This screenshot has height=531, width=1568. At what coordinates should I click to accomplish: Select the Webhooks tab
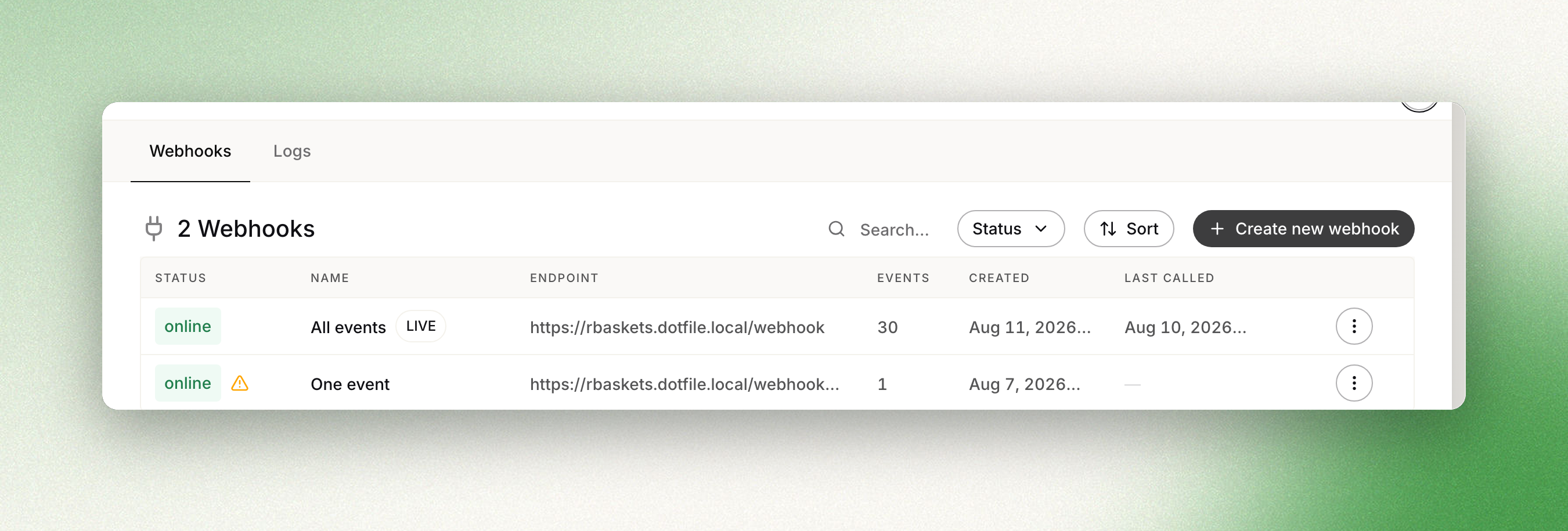pyautogui.click(x=190, y=151)
